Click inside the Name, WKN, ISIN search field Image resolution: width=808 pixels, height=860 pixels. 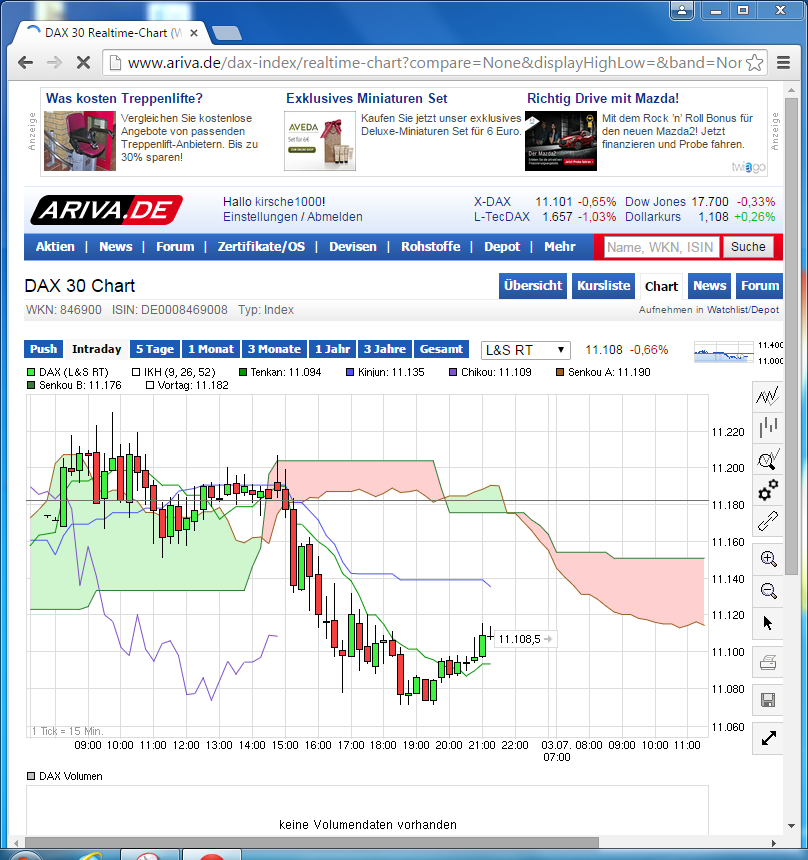(x=657, y=246)
